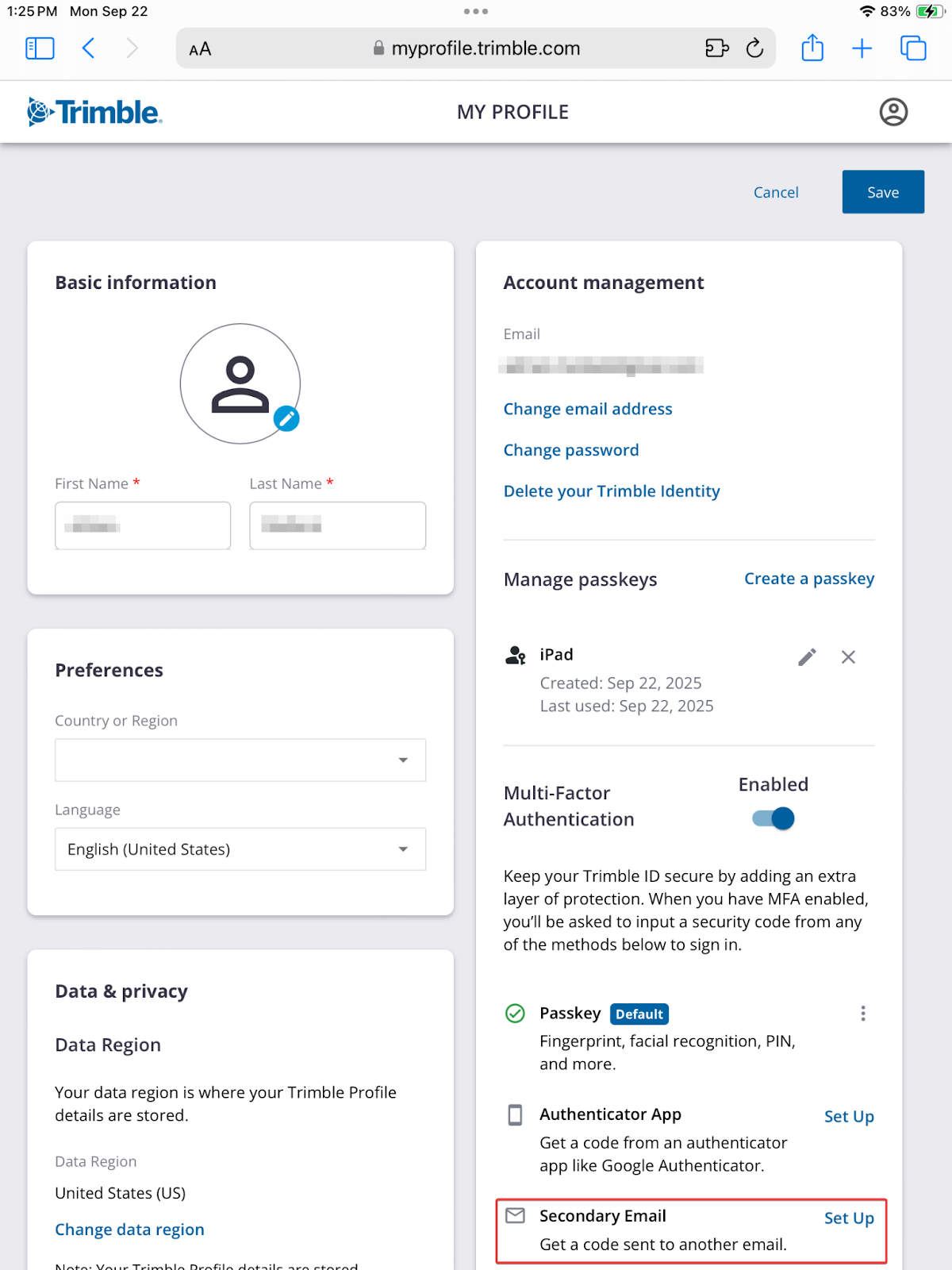952x1270 pixels.
Task: Edit the profile picture with pencil badge
Action: tap(286, 418)
